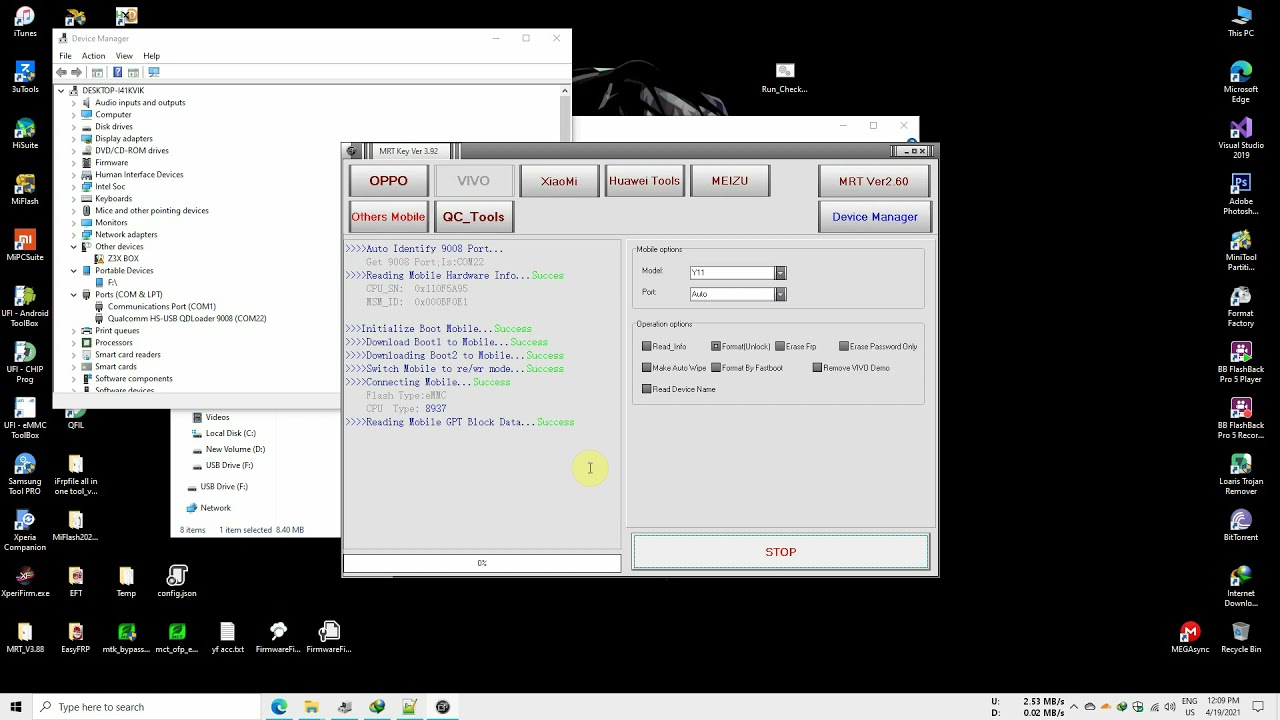Image resolution: width=1280 pixels, height=720 pixels.
Task: Open the HiSuite desktop shortcut
Action: (x=25, y=134)
